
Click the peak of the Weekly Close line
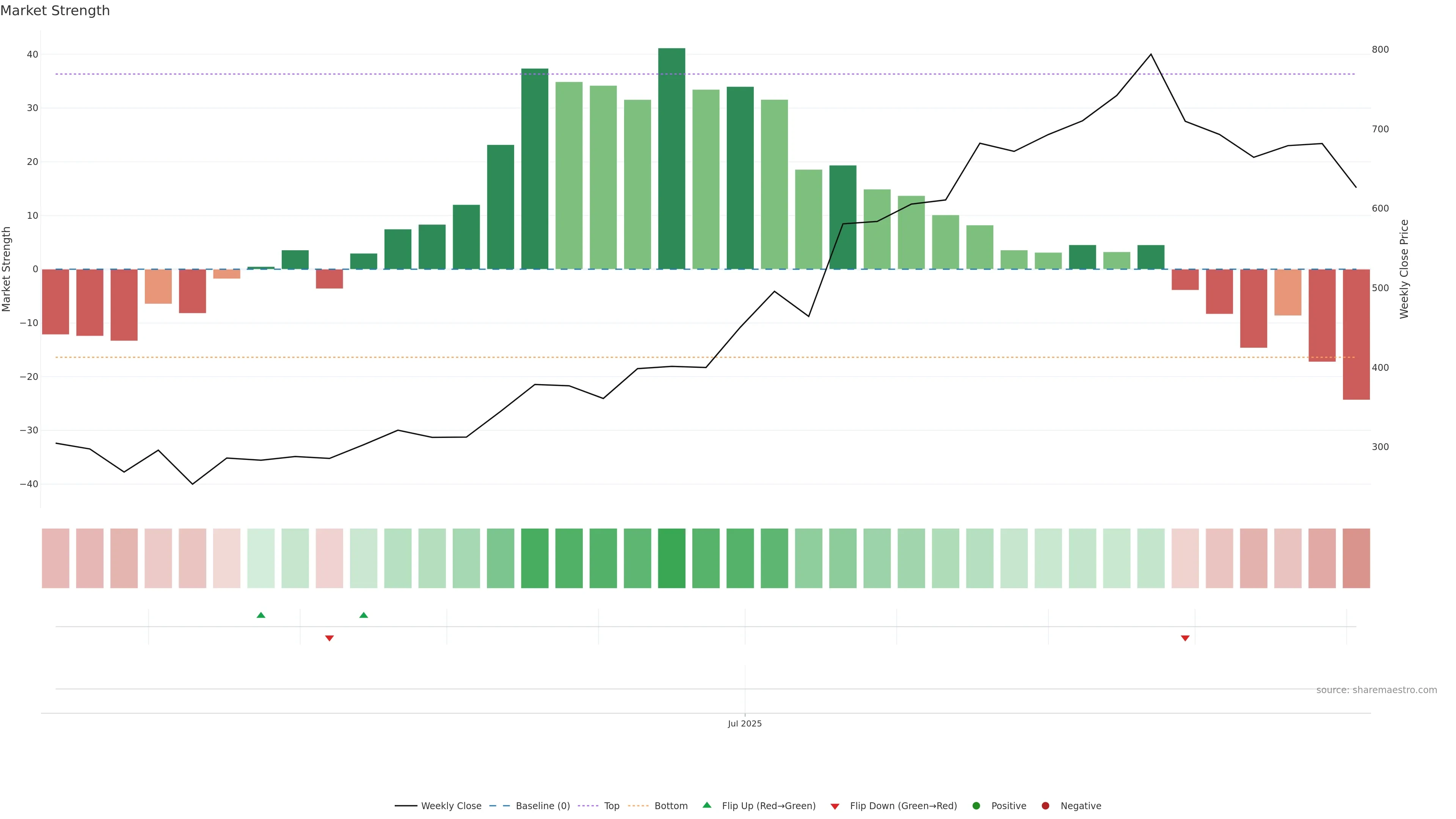click(x=1151, y=54)
